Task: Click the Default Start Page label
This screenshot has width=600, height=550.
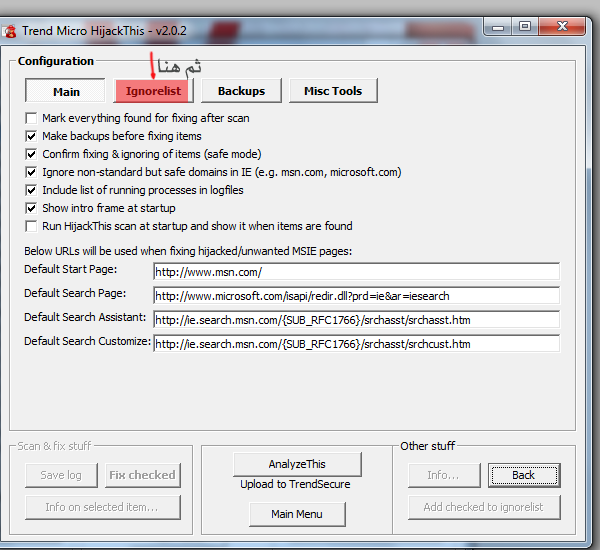Action: (x=70, y=269)
